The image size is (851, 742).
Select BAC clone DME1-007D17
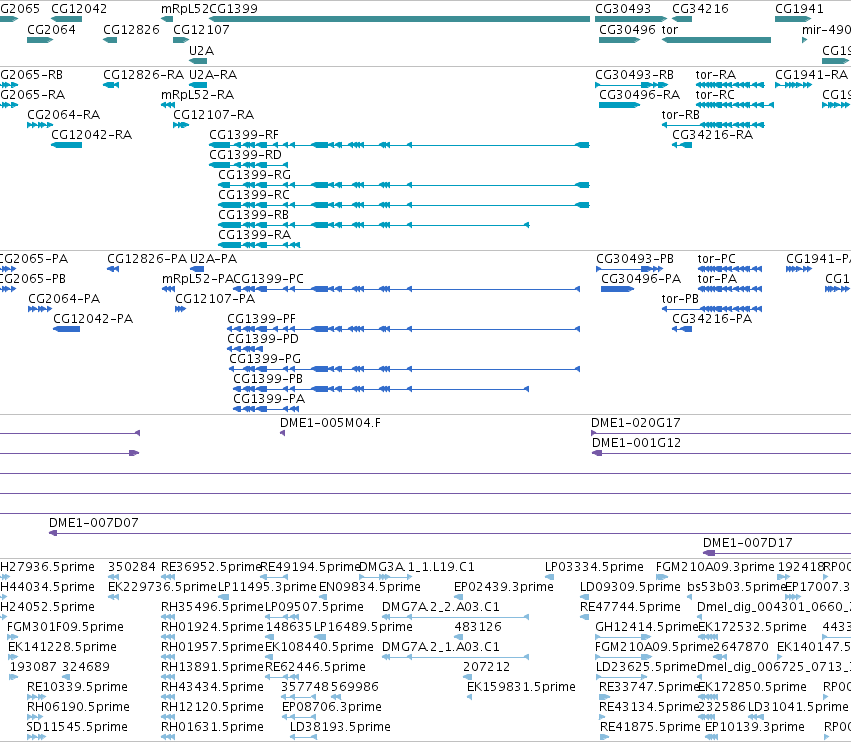748,543
